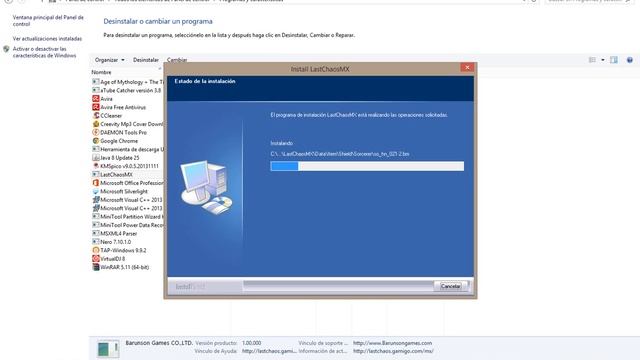Screen dimensions: 640x360
Task: Click the CCleaner program icon
Action: pyautogui.click(x=96, y=116)
